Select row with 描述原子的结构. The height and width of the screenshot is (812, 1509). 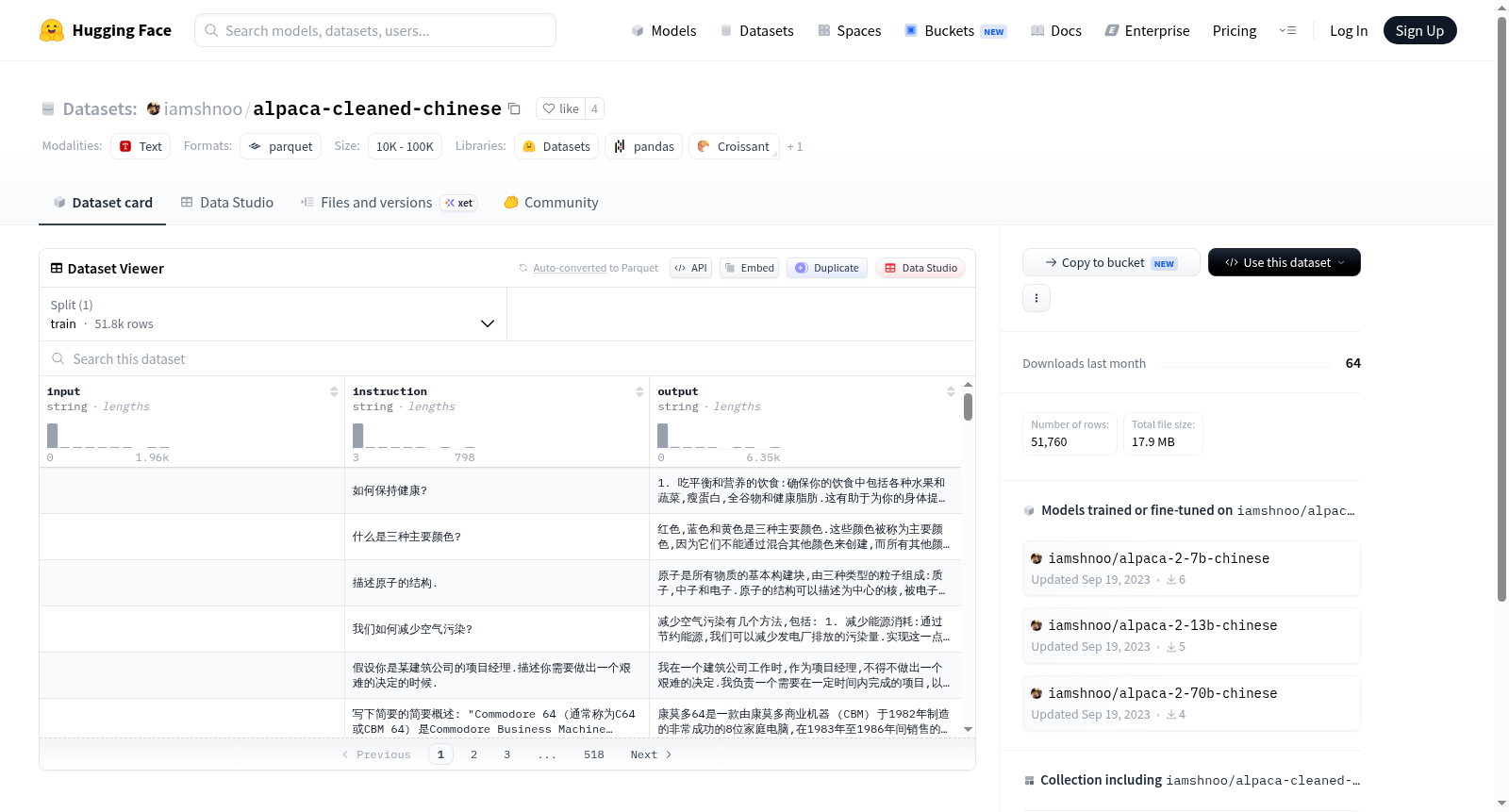(500, 583)
